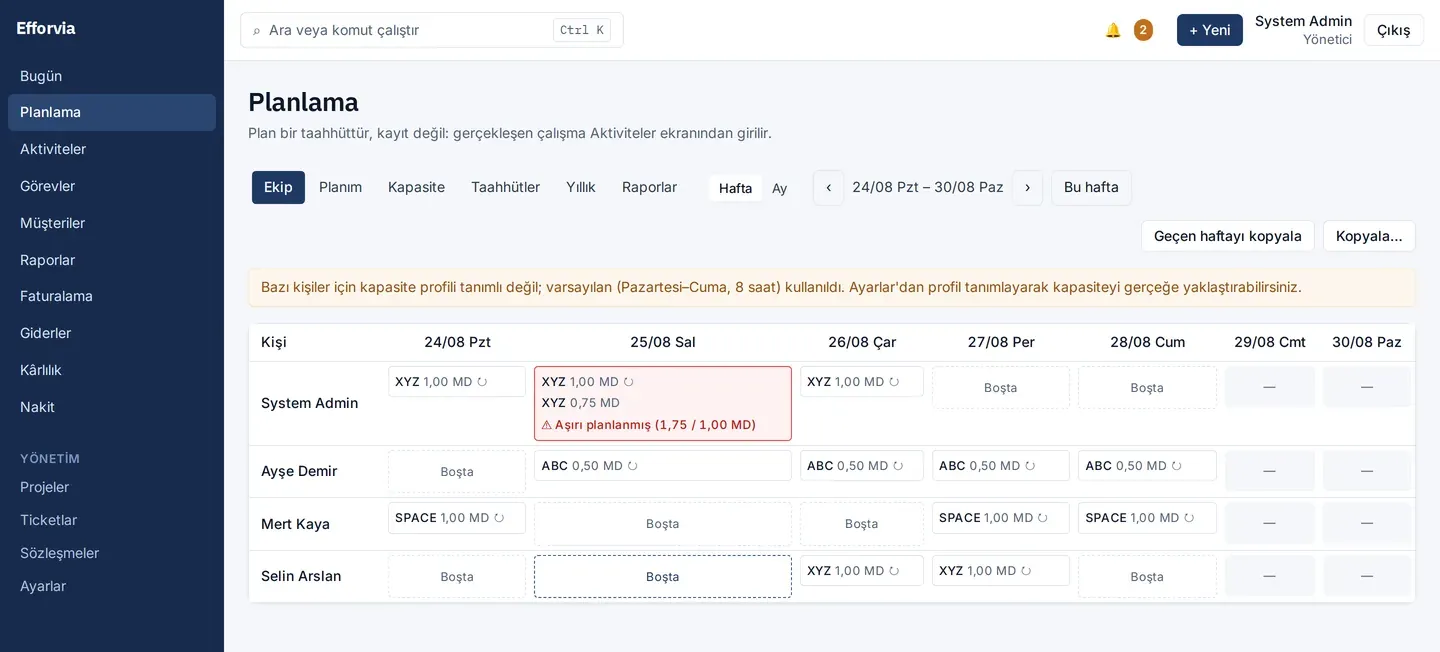Click Ayşe Demir's Boşta cell on 24/08 Pzt
Screen dimensions: 1440x652
click(x=457, y=472)
